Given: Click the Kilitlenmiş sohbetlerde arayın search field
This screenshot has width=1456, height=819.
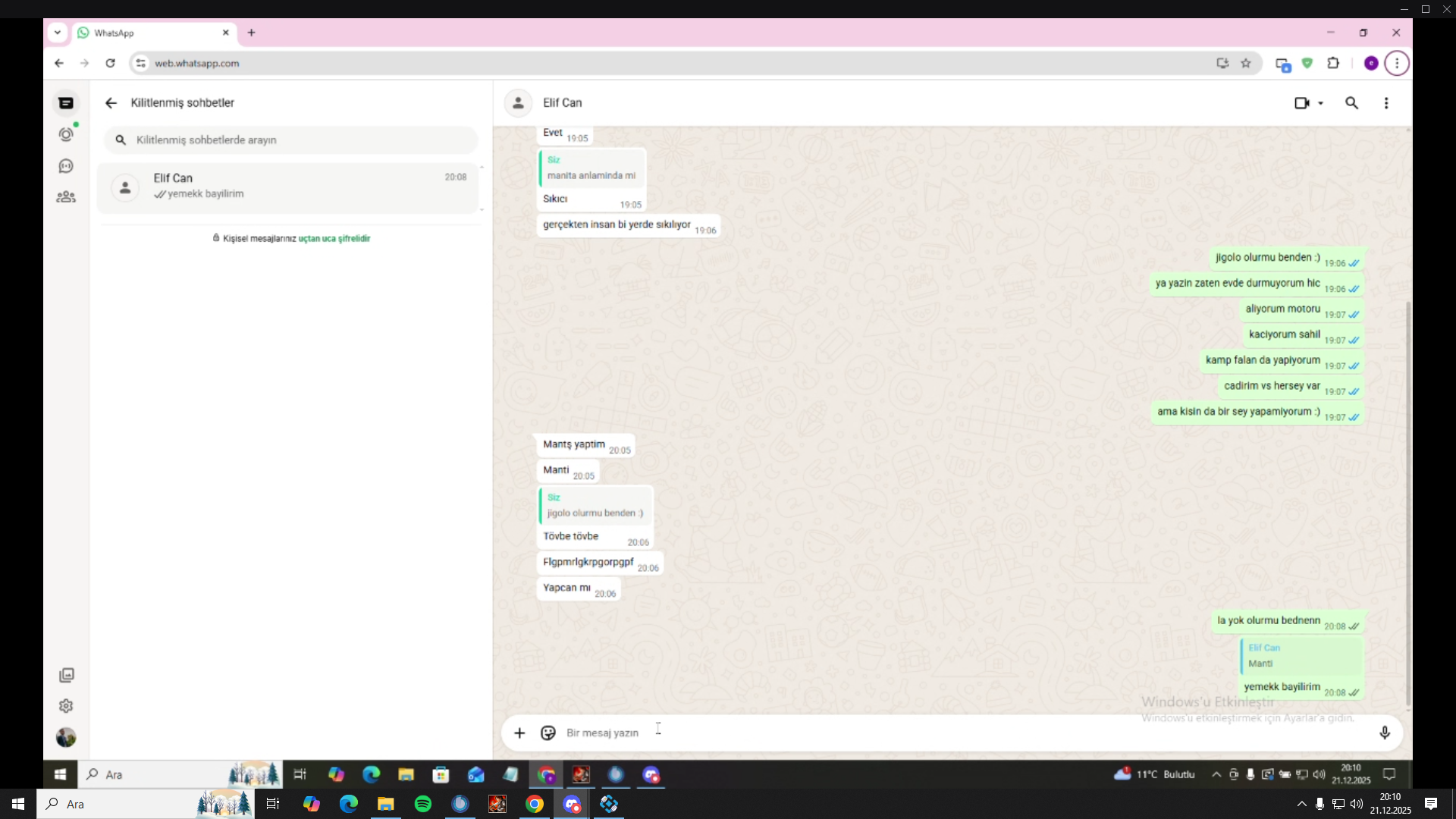Looking at the screenshot, I should tap(291, 140).
